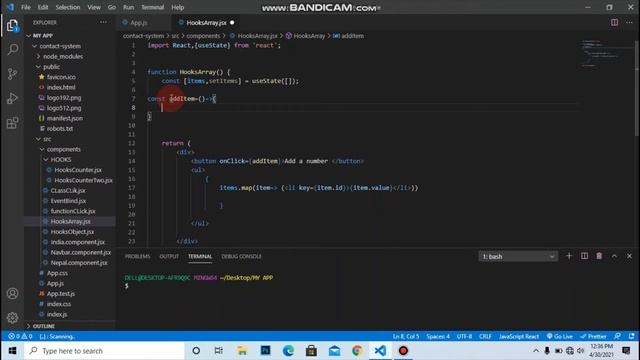The image size is (640, 360).
Task: Change language mode 'JavaScript React'
Action: coord(519,336)
